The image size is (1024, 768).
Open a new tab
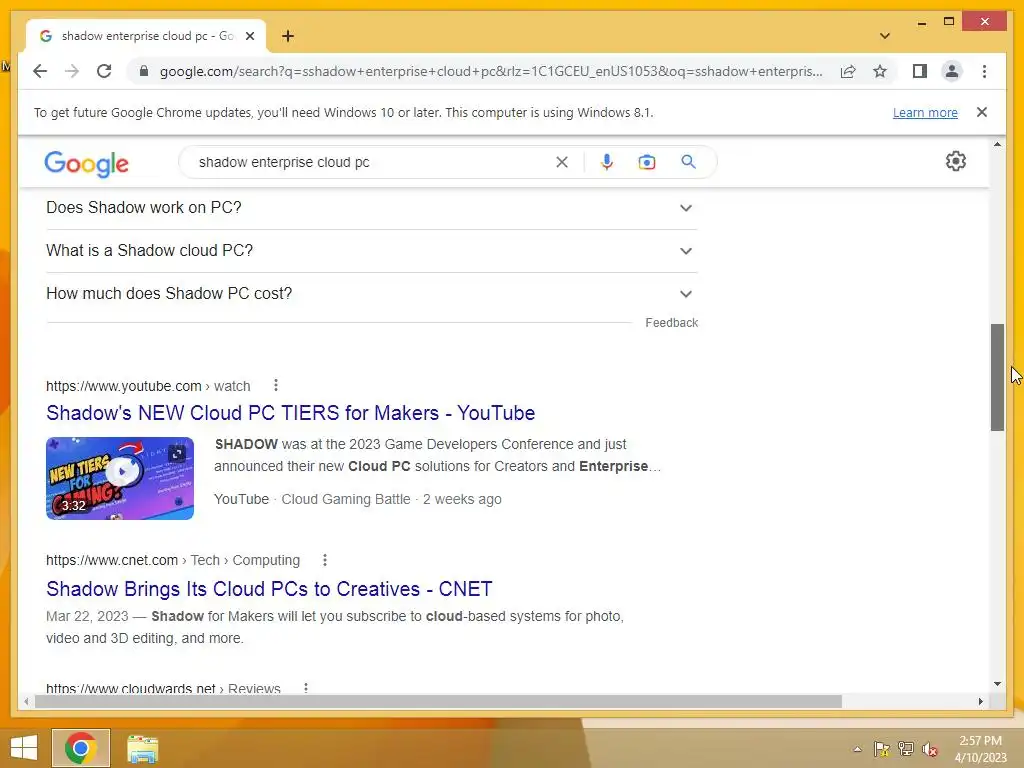point(288,36)
